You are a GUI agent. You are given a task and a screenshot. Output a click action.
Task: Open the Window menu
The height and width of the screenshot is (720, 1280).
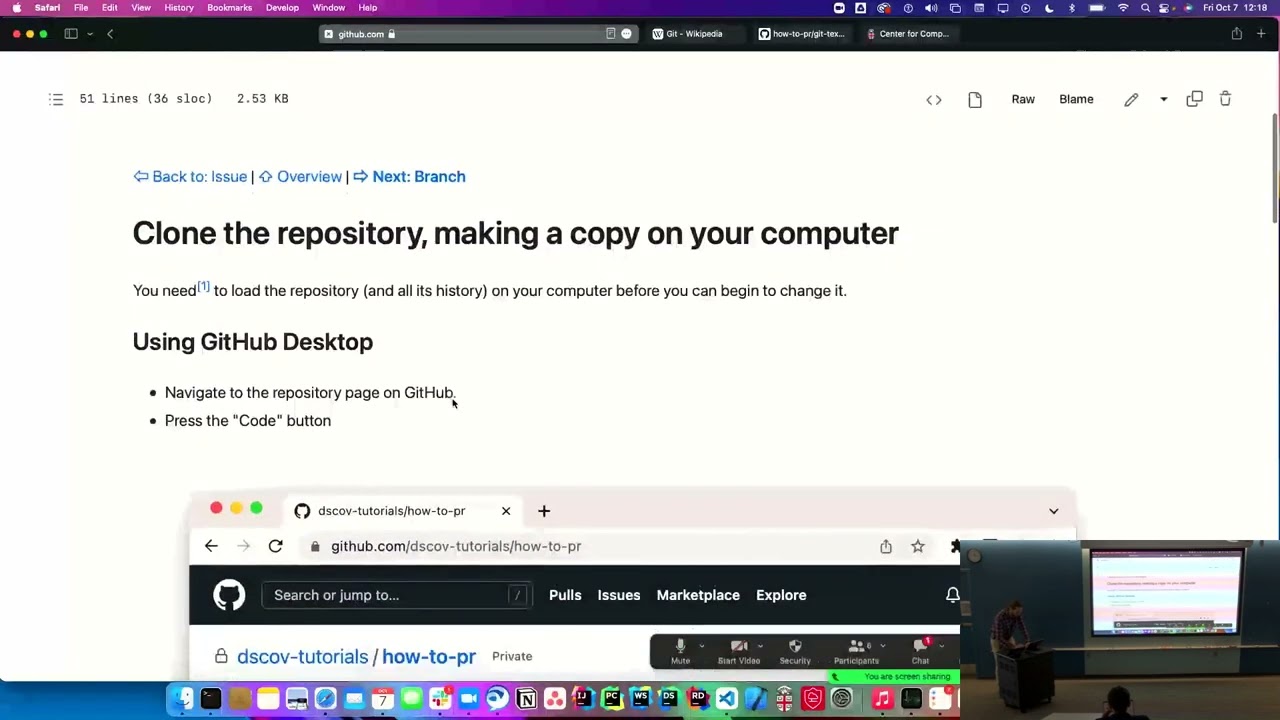(329, 8)
